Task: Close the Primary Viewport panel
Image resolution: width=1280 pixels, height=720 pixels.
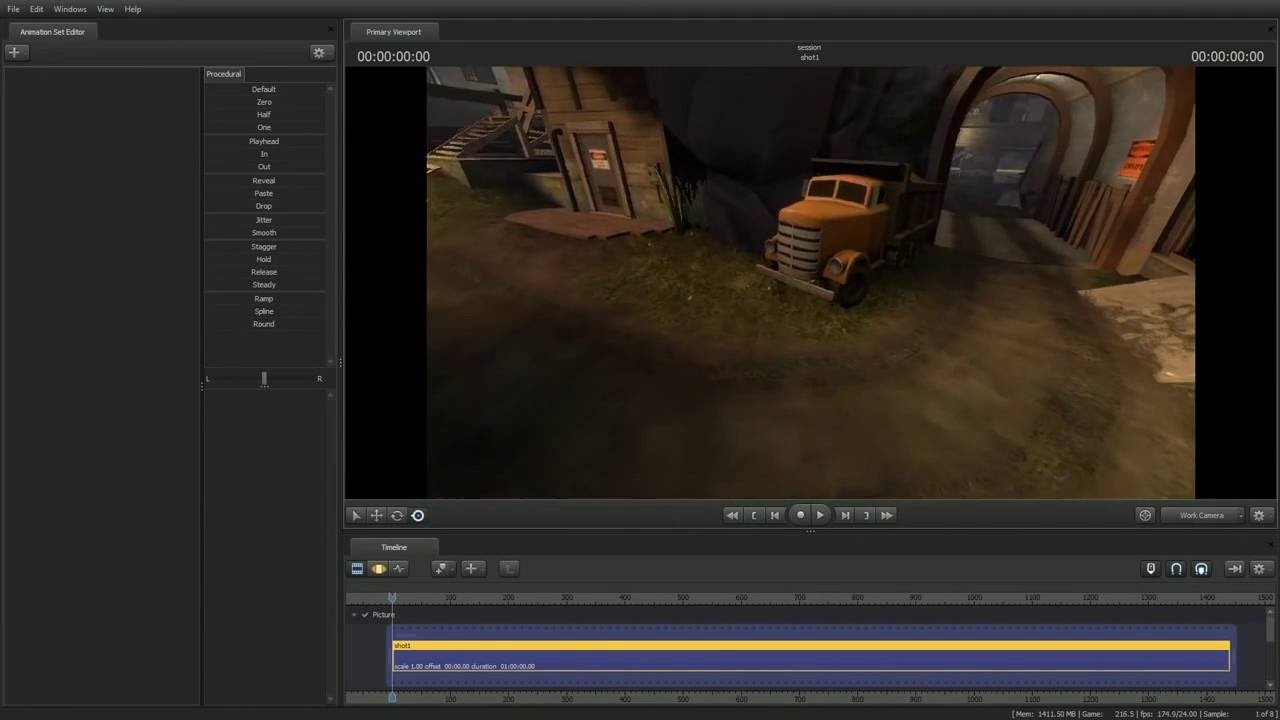Action: (1270, 31)
